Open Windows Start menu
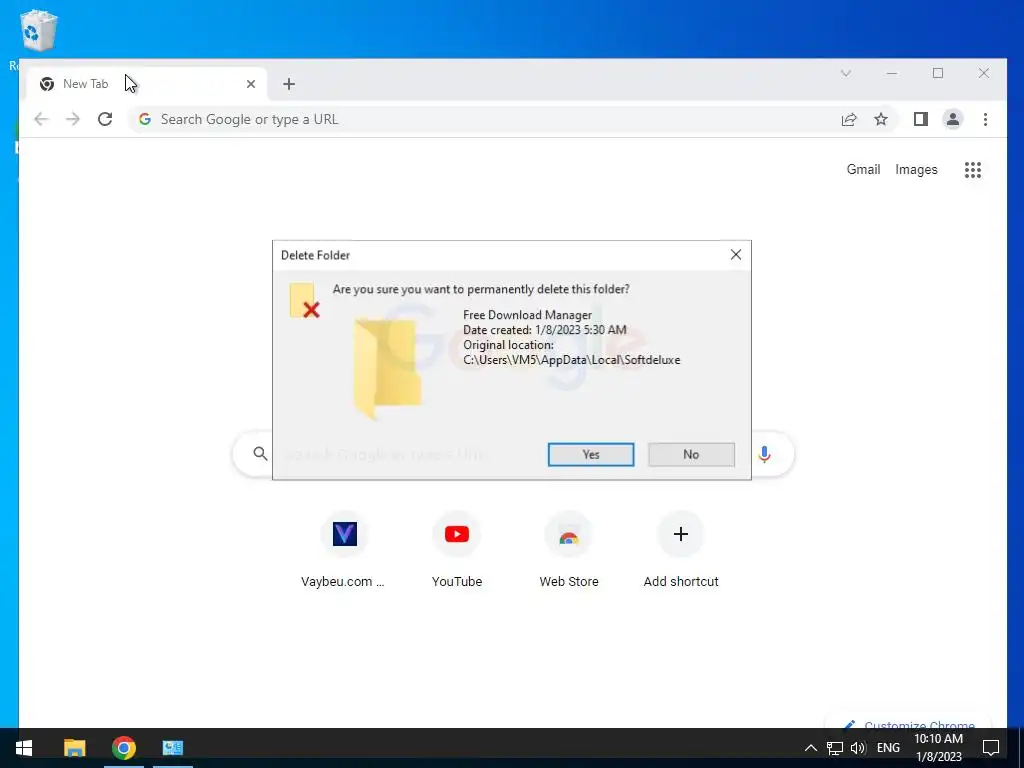 coord(24,748)
